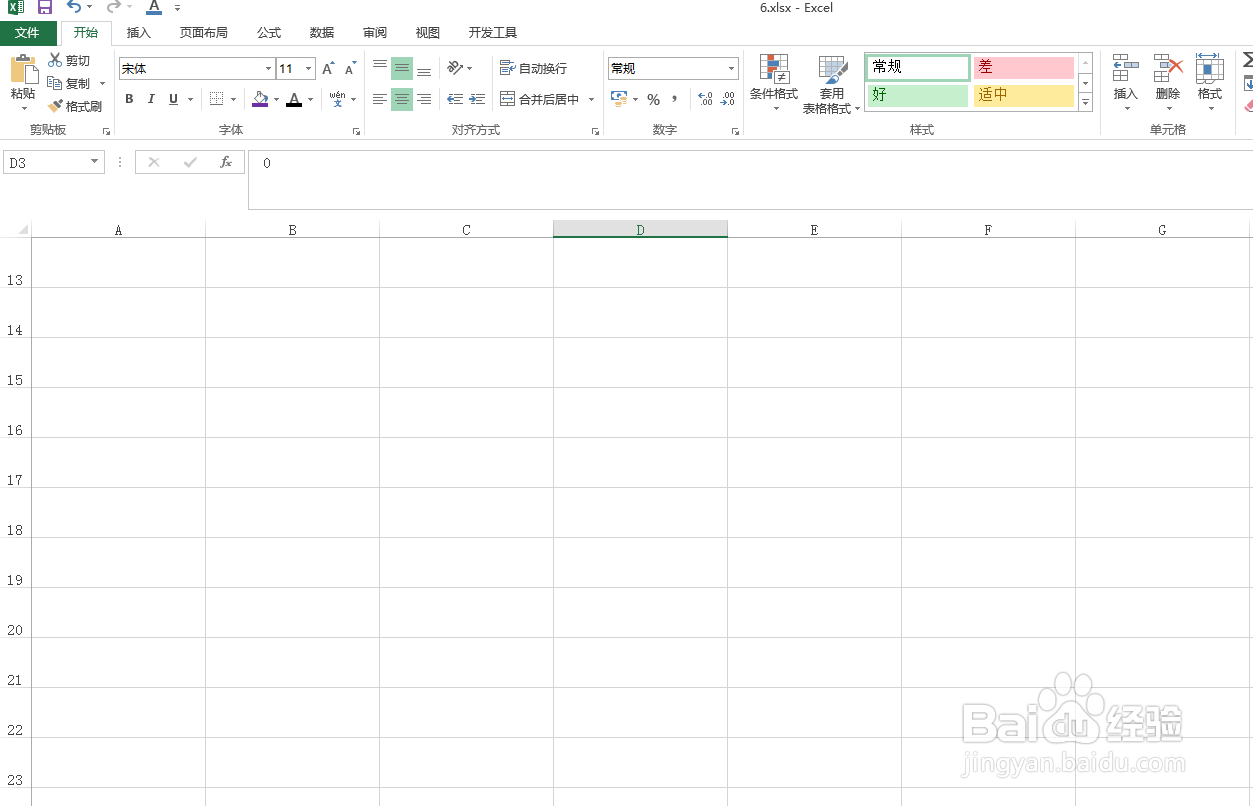Undo the last action
The image size is (1253, 806).
point(73,8)
